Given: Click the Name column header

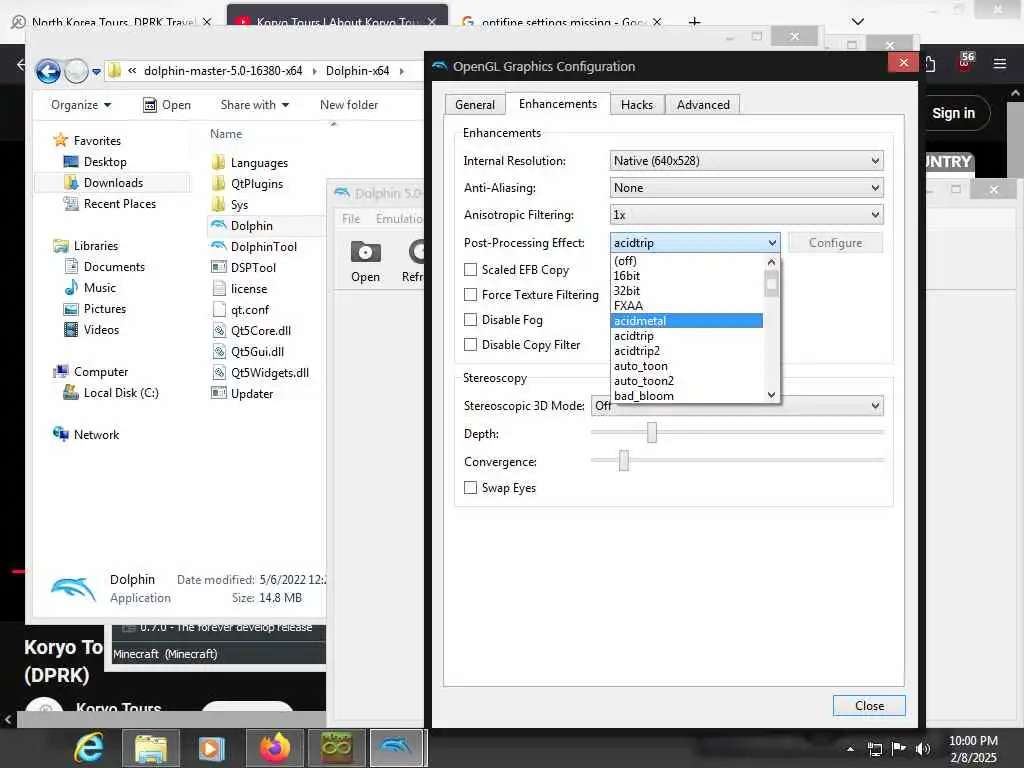Looking at the screenshot, I should pos(226,133).
